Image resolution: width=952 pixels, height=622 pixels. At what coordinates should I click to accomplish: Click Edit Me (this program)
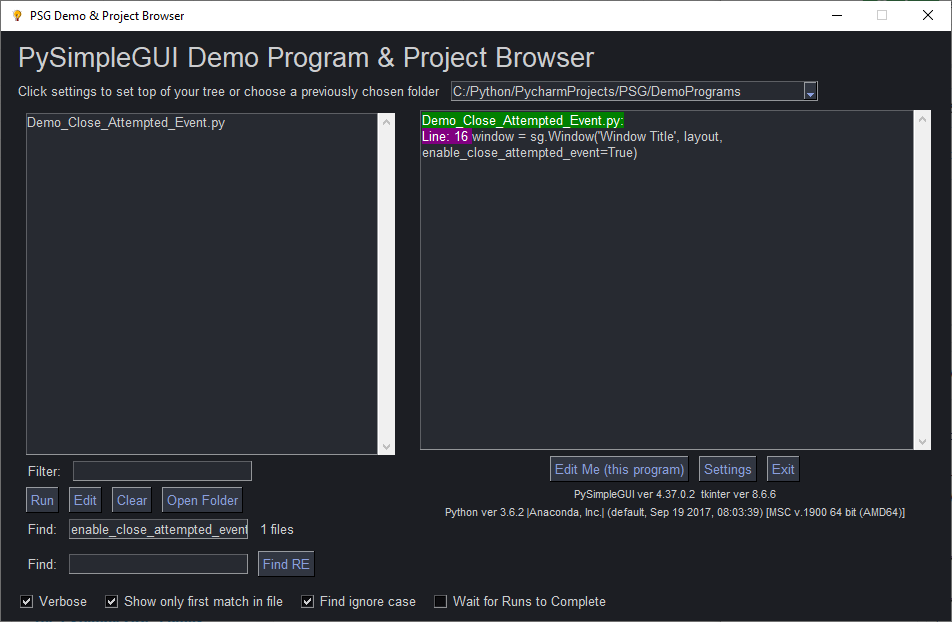coord(618,468)
